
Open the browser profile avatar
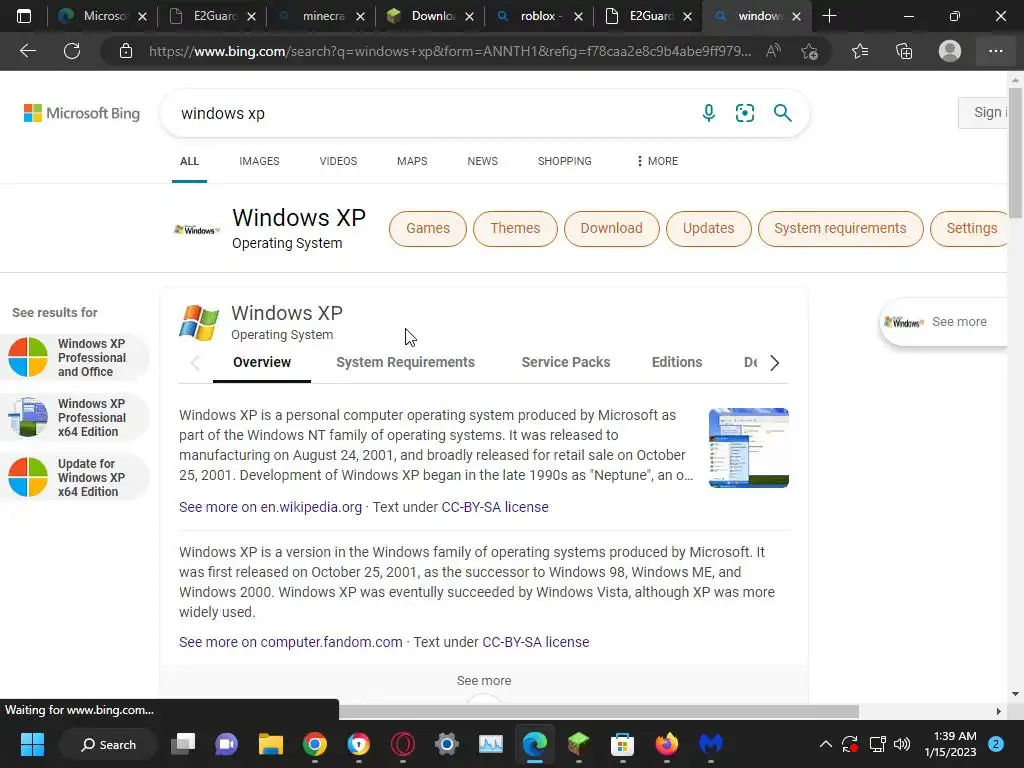[x=950, y=51]
